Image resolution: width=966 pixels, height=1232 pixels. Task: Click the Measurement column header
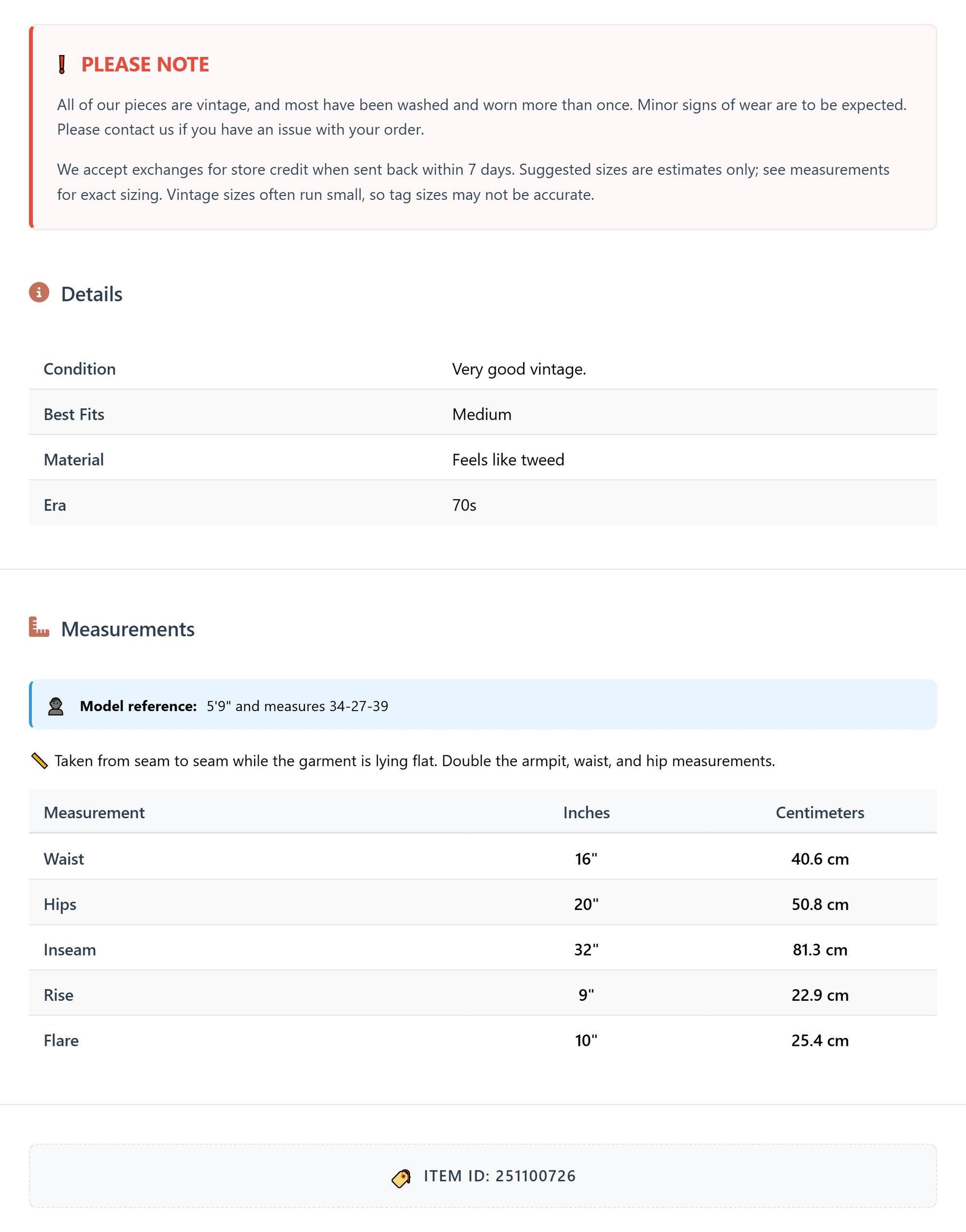tap(94, 812)
